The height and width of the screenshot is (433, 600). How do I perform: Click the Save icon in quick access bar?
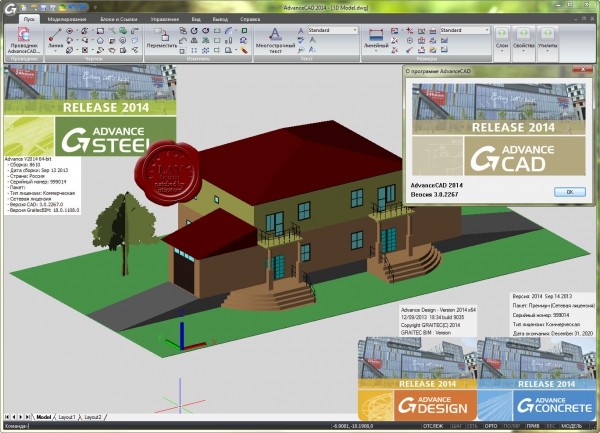click(x=43, y=7)
